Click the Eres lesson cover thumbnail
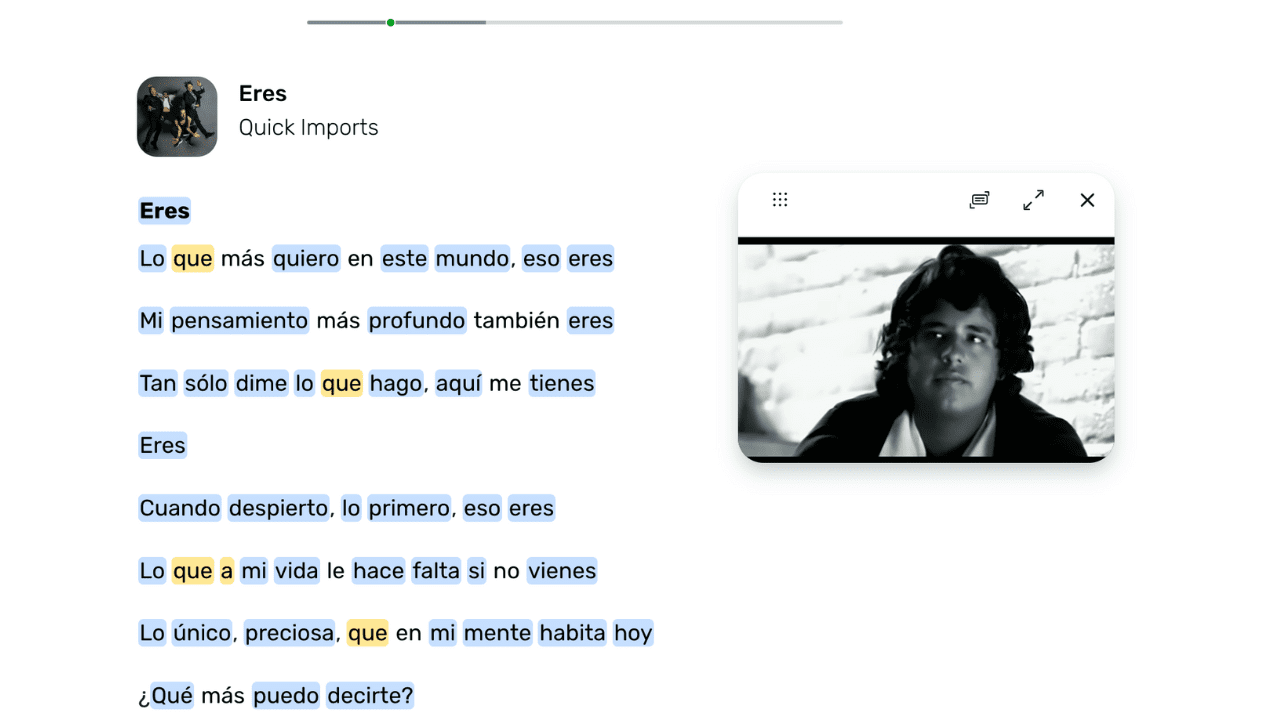 click(177, 117)
